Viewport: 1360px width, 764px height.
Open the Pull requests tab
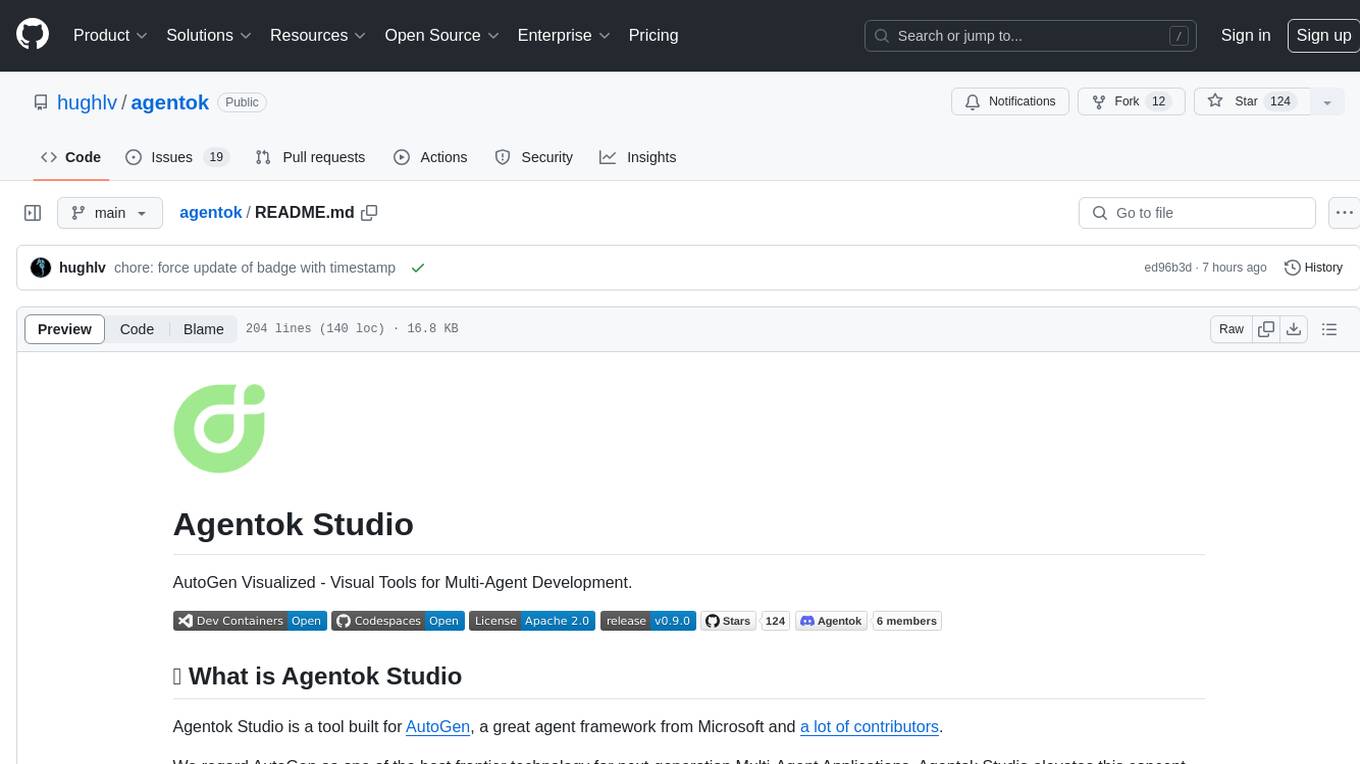tap(310, 157)
